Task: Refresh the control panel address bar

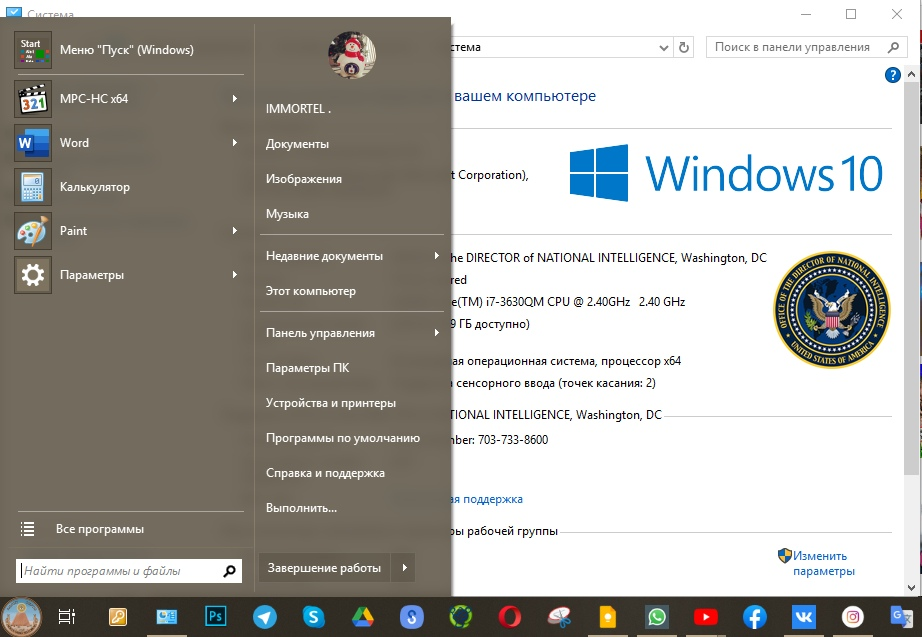Action: 683,47
